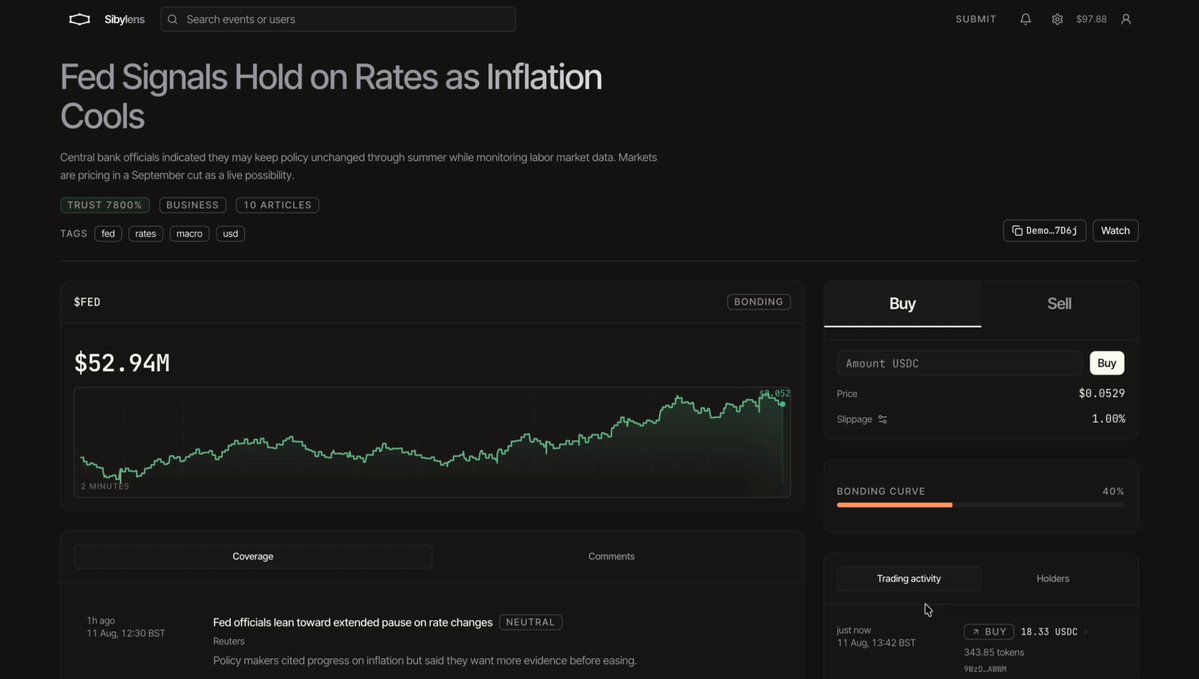This screenshot has height=679, width=1199.
Task: Click the 'rates' tag
Action: click(145, 234)
